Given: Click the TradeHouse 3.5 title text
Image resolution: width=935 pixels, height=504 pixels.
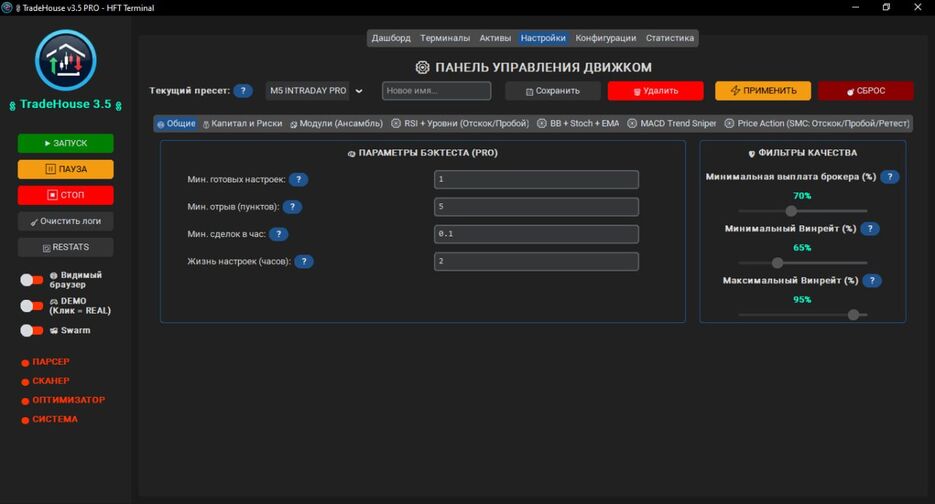Looking at the screenshot, I should tap(66, 104).
